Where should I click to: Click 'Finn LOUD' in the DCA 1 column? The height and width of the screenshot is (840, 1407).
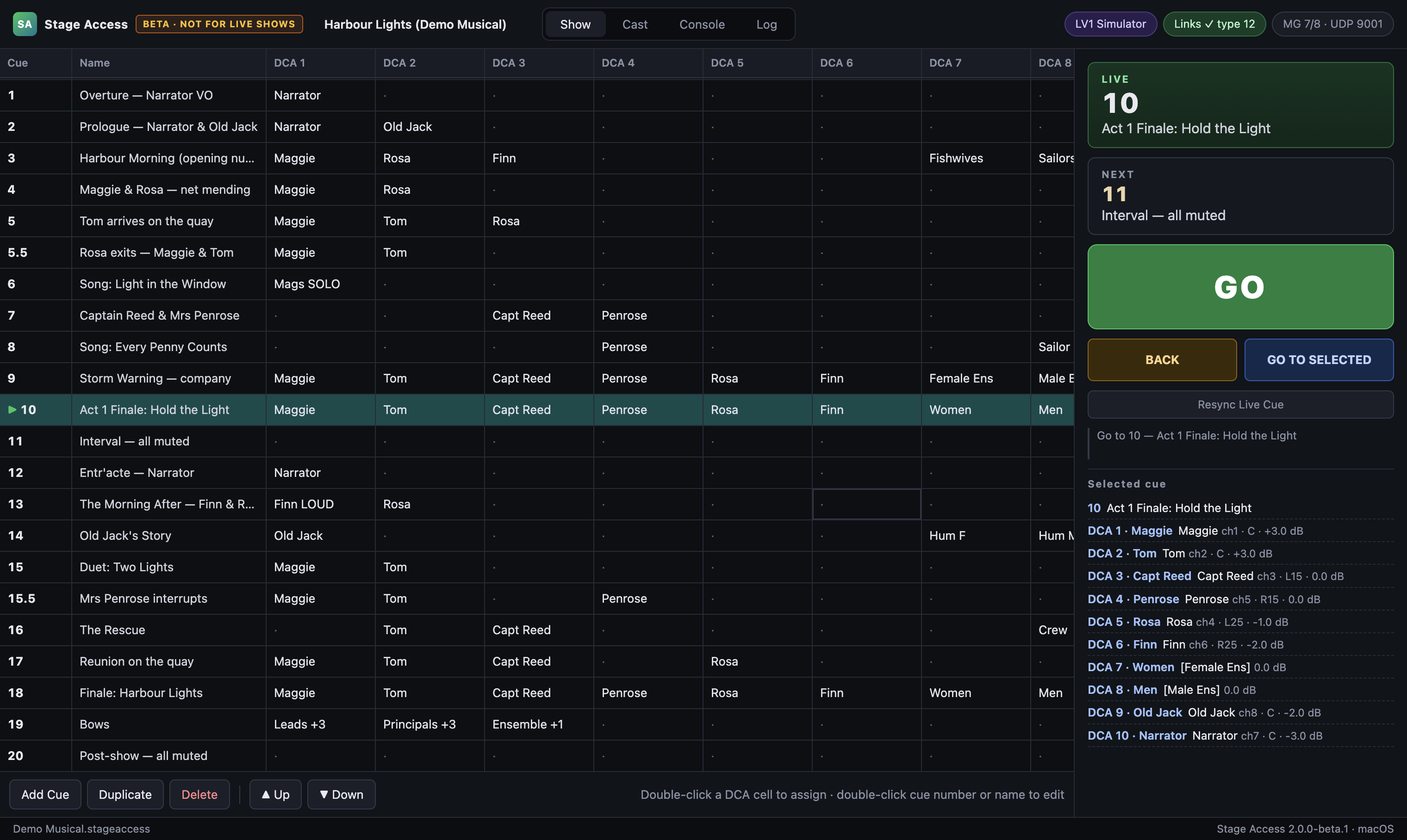coord(304,504)
